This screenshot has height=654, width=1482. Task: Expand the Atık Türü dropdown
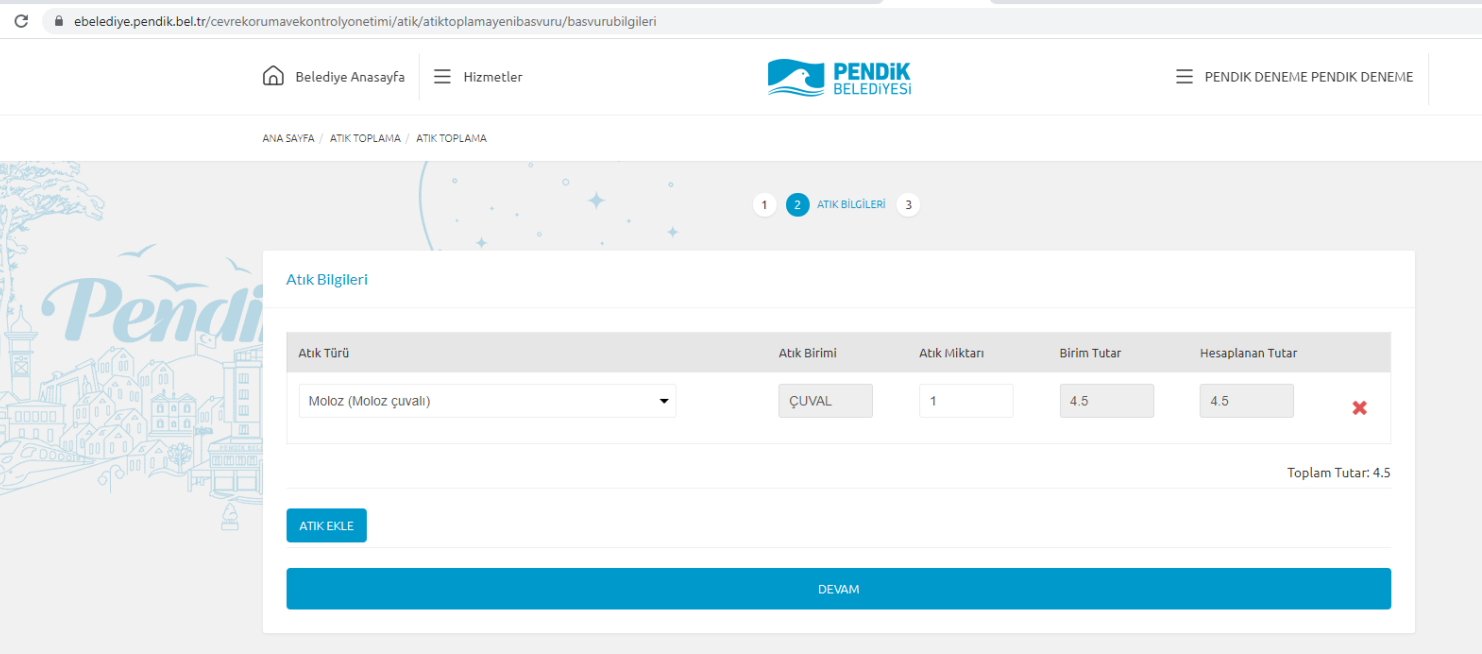pos(487,401)
